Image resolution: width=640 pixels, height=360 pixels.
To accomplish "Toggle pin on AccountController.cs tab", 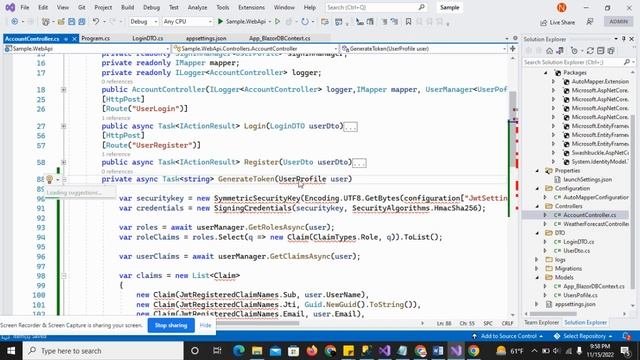I will click(x=66, y=39).
